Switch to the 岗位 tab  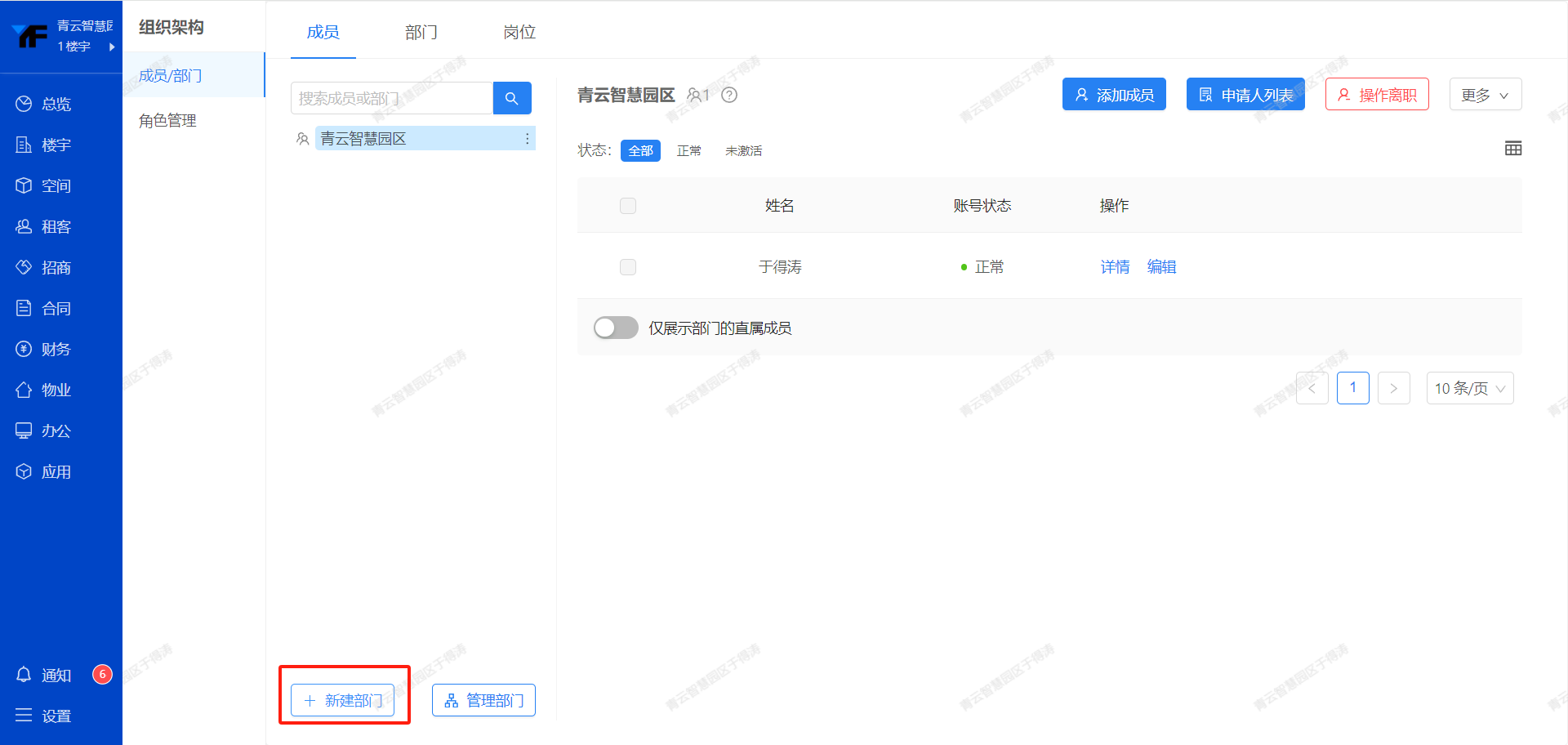[x=519, y=32]
